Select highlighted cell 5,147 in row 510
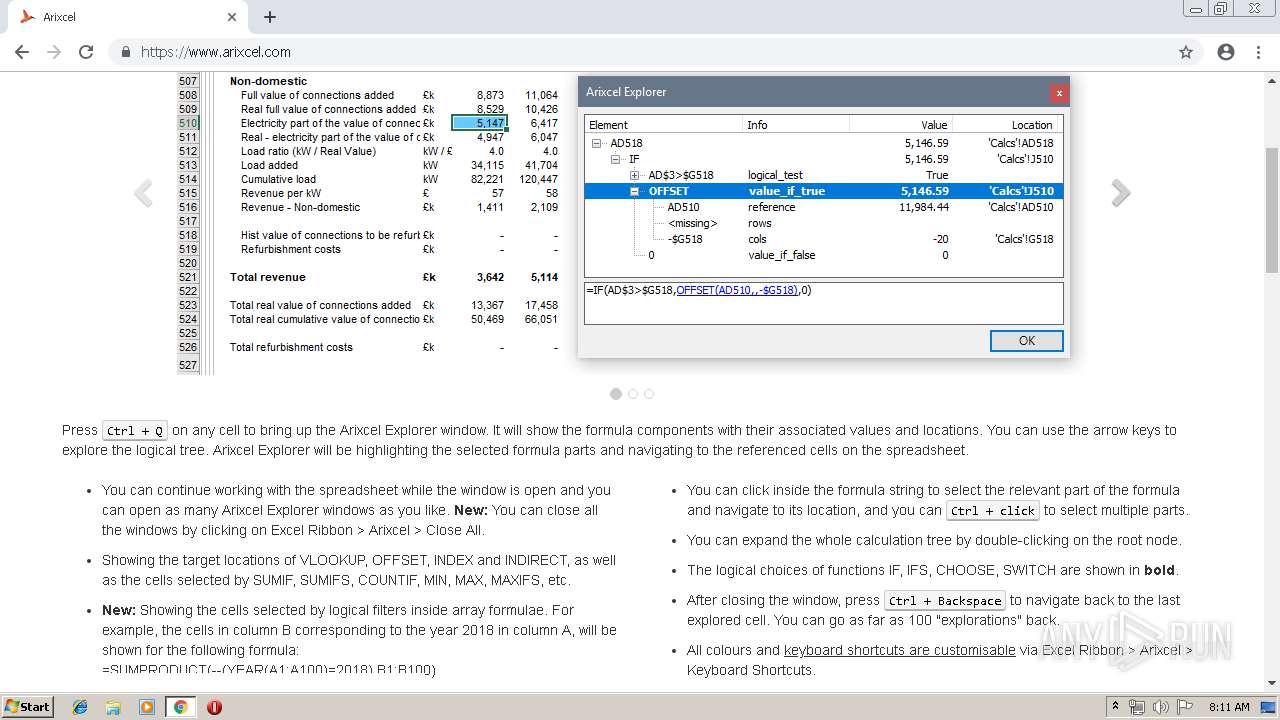Image resolution: width=1280 pixels, height=720 pixels. [x=480, y=123]
